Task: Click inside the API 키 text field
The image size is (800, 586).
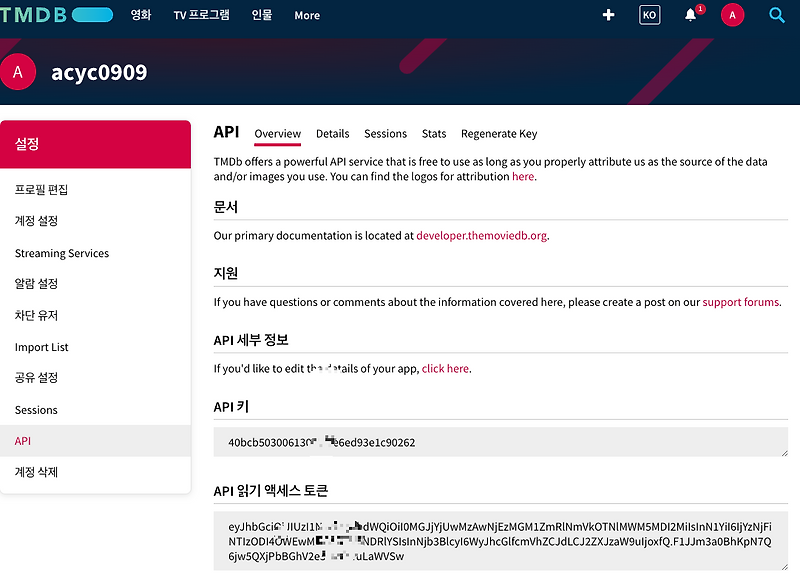Action: pyautogui.click(x=501, y=442)
